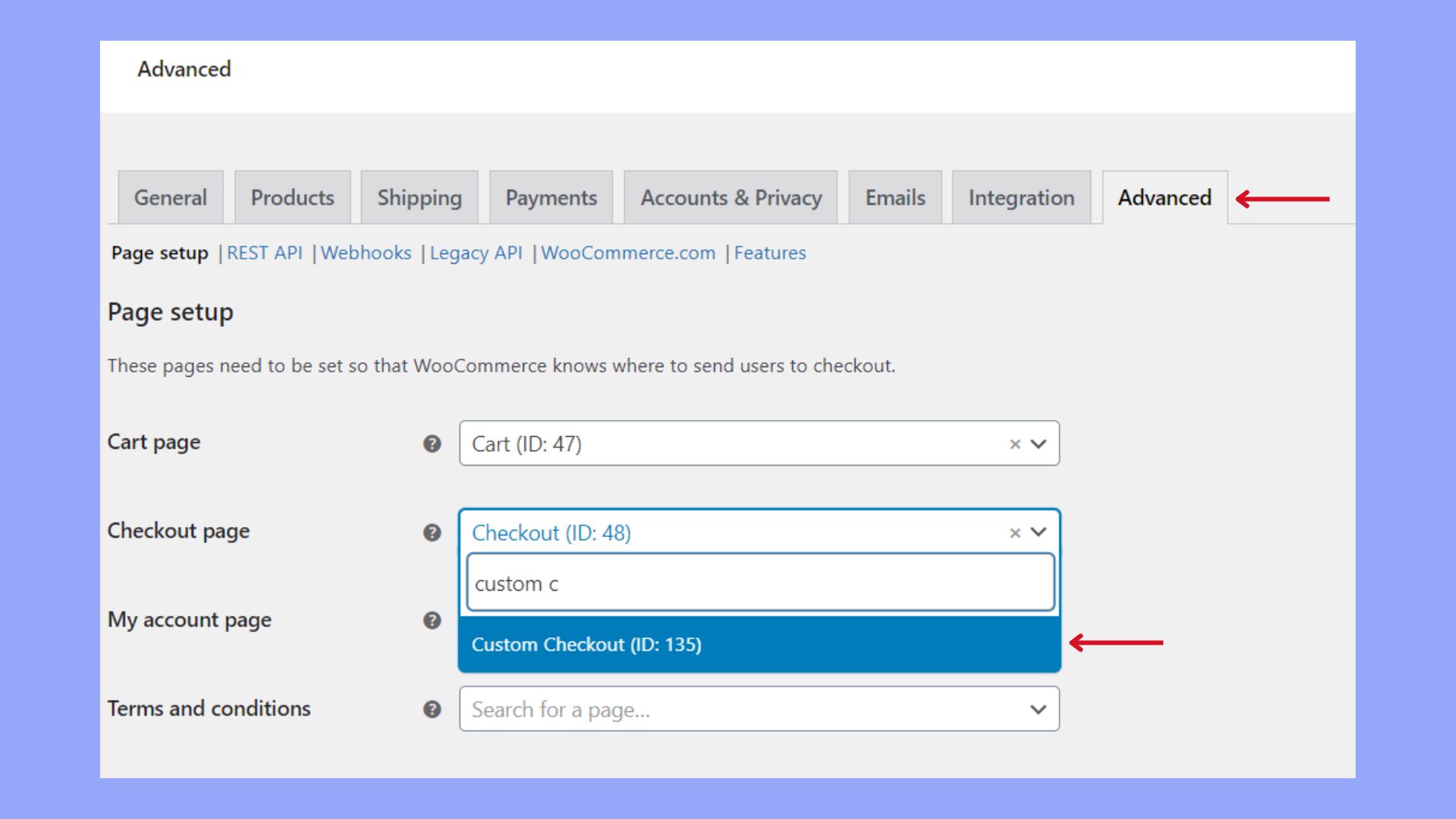The width and height of the screenshot is (1456, 819).
Task: Open the Legacy API settings link
Action: click(x=475, y=253)
